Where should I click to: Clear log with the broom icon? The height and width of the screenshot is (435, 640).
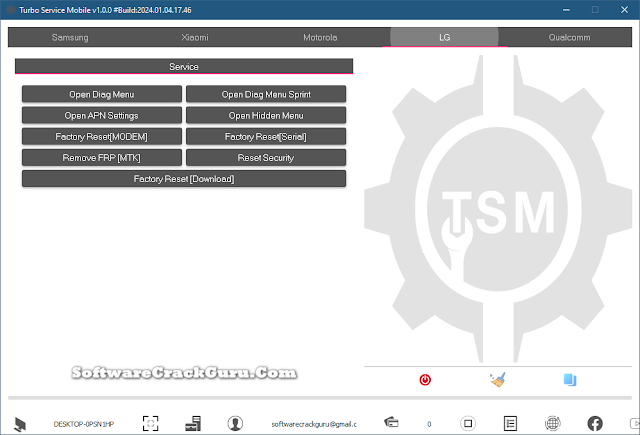point(498,380)
